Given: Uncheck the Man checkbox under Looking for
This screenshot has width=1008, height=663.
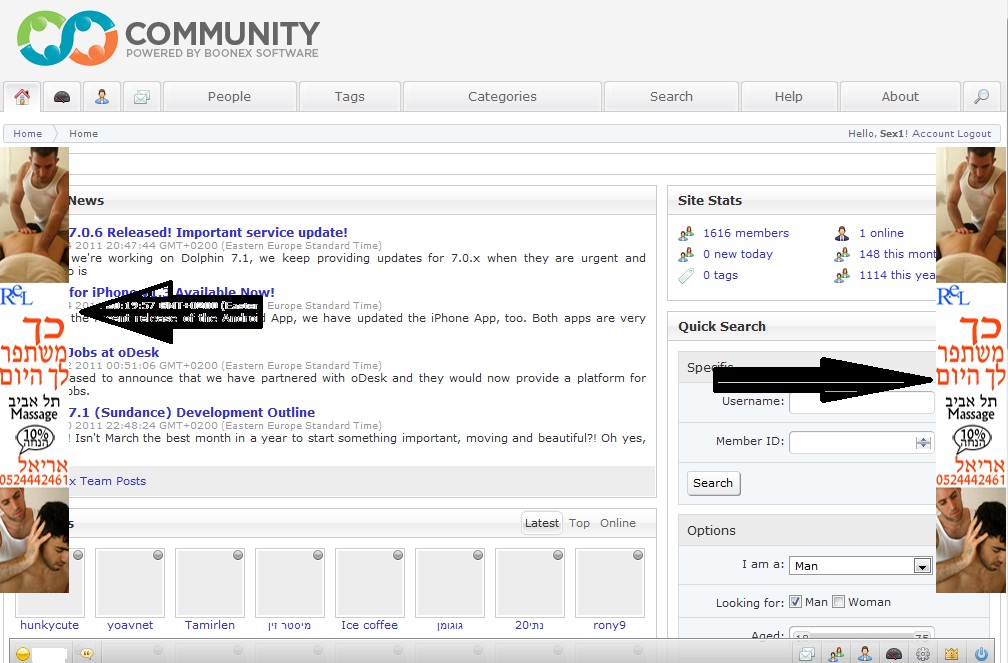Looking at the screenshot, I should (795, 602).
